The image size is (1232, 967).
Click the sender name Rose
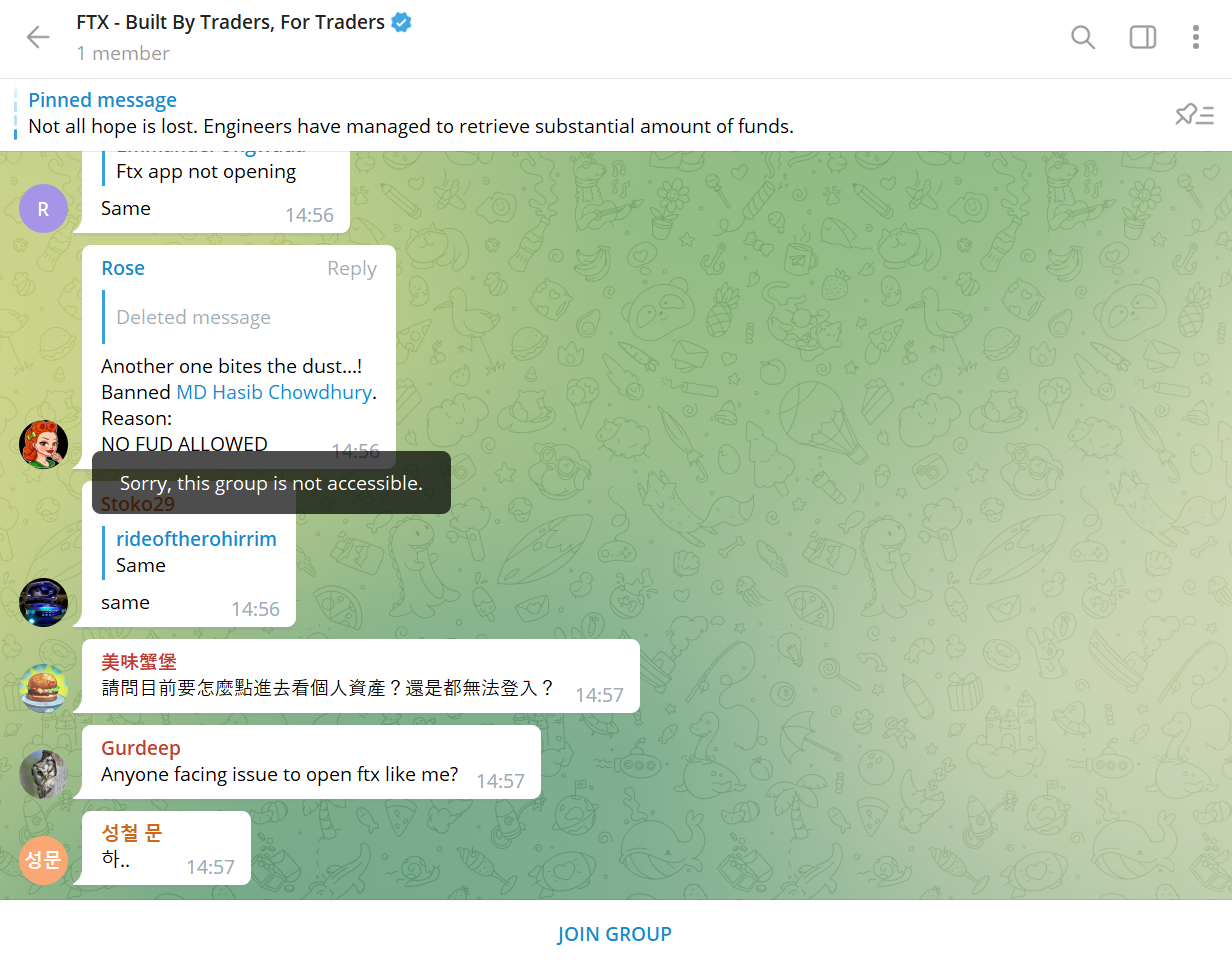click(123, 268)
